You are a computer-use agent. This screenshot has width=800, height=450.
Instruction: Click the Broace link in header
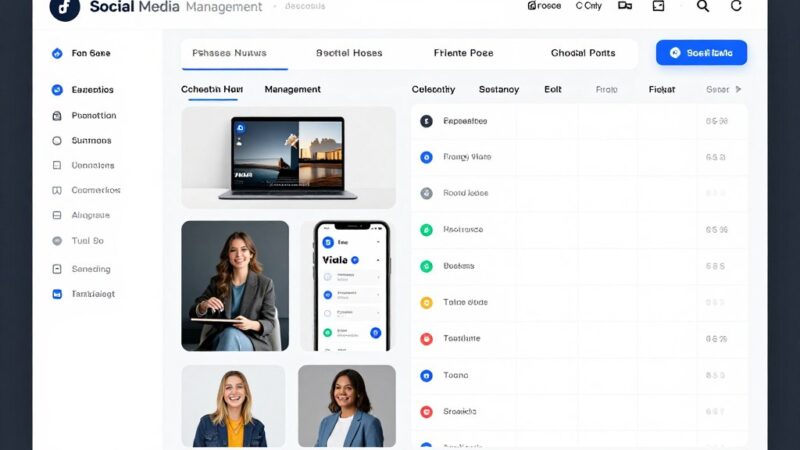click(544, 6)
